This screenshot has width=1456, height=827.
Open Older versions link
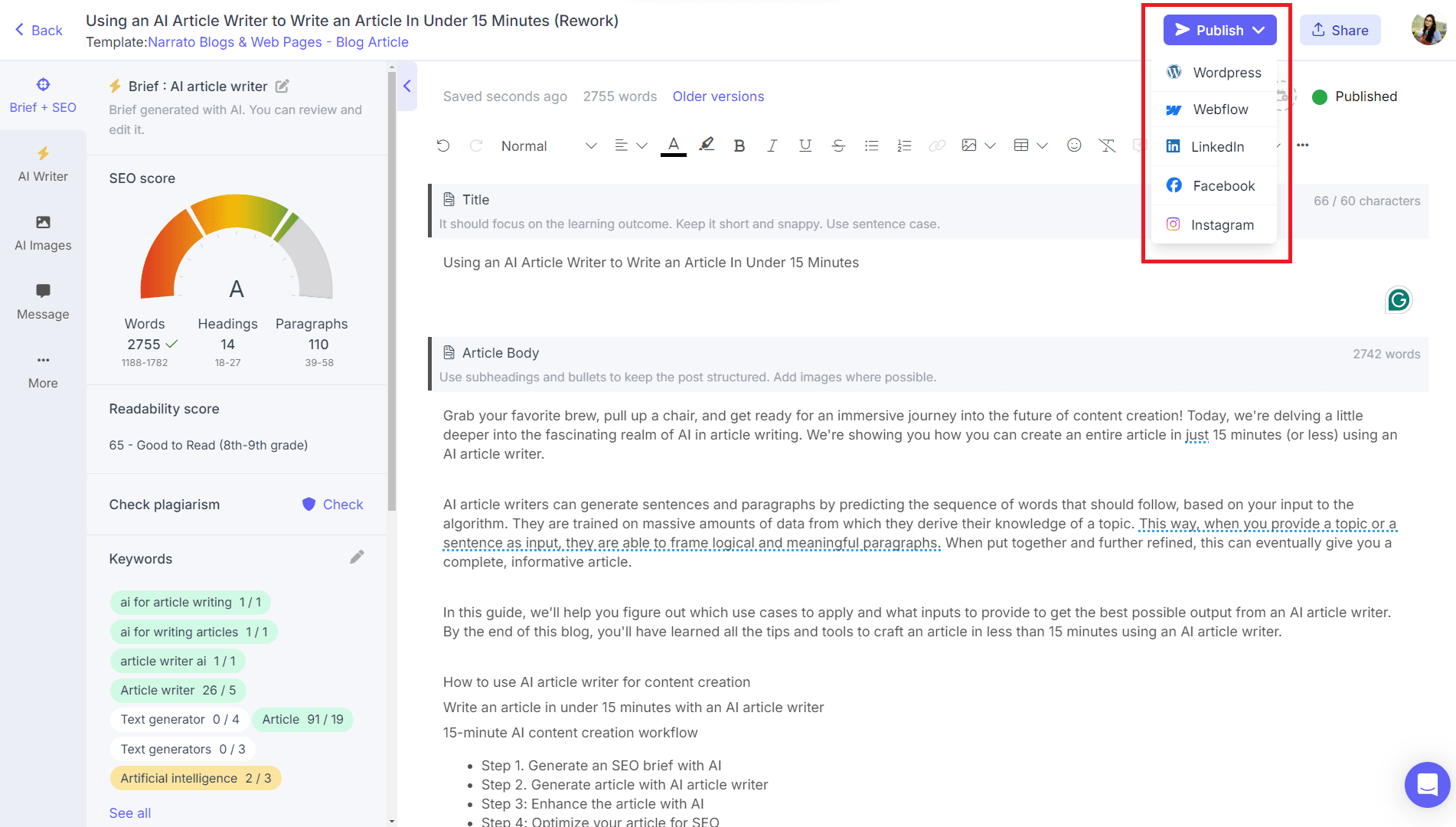718,96
